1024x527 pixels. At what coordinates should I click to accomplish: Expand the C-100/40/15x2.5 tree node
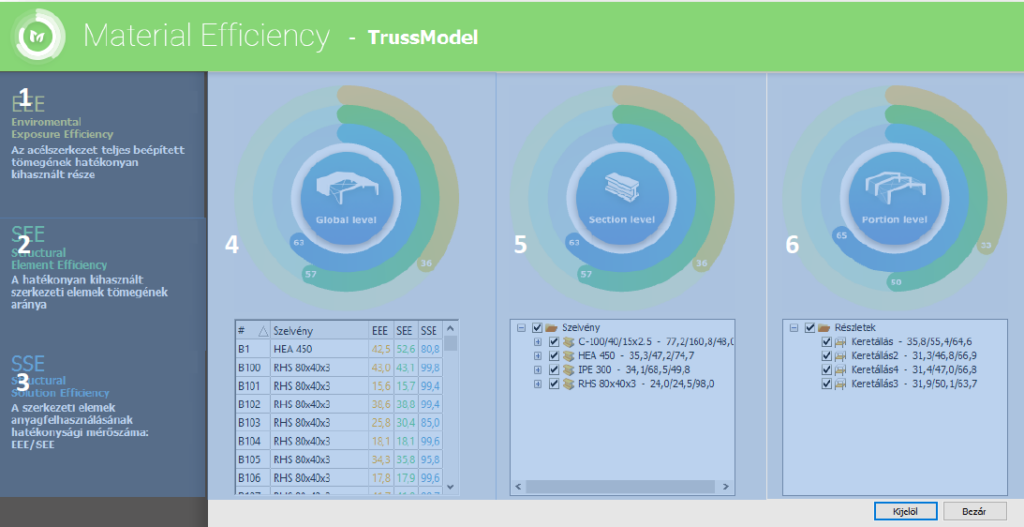pyautogui.click(x=537, y=342)
